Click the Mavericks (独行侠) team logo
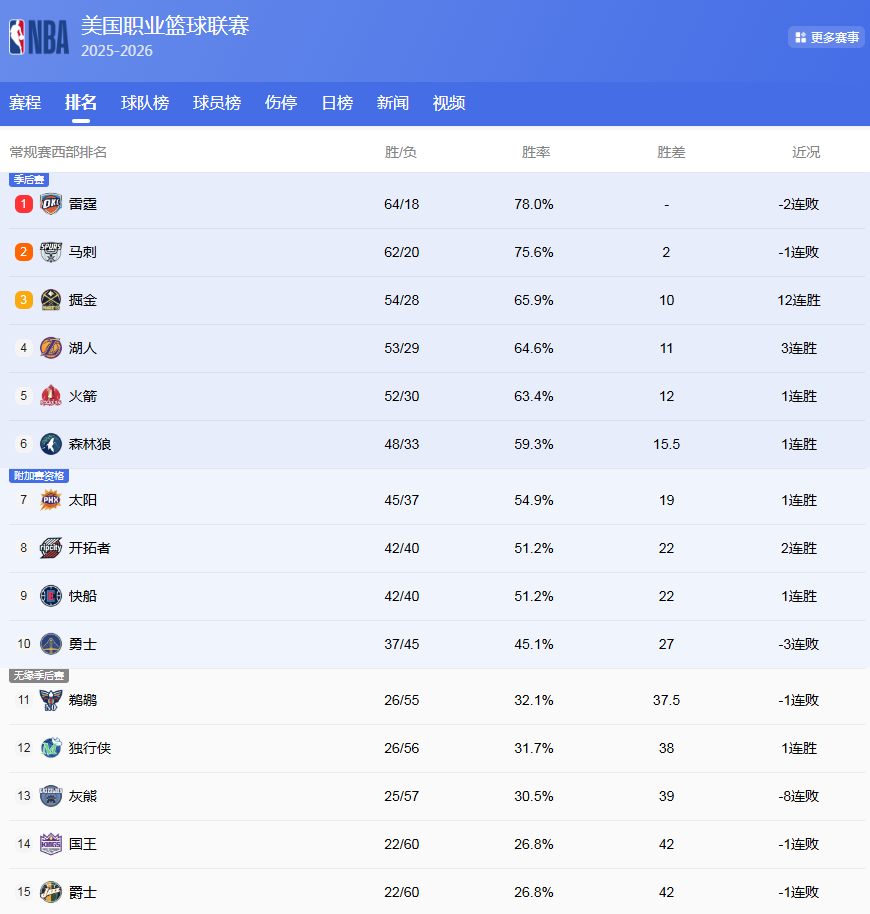Viewport: 870px width, 914px height. [x=51, y=748]
